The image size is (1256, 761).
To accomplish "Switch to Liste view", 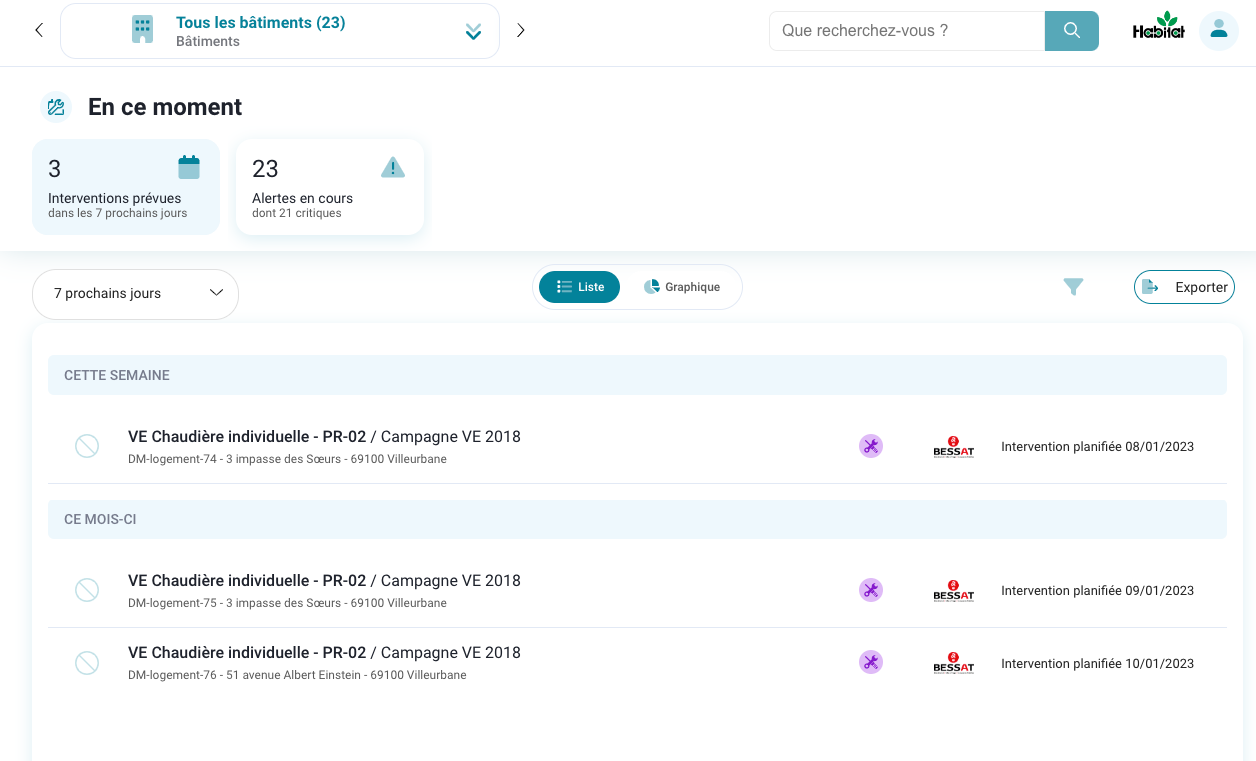I will (580, 287).
